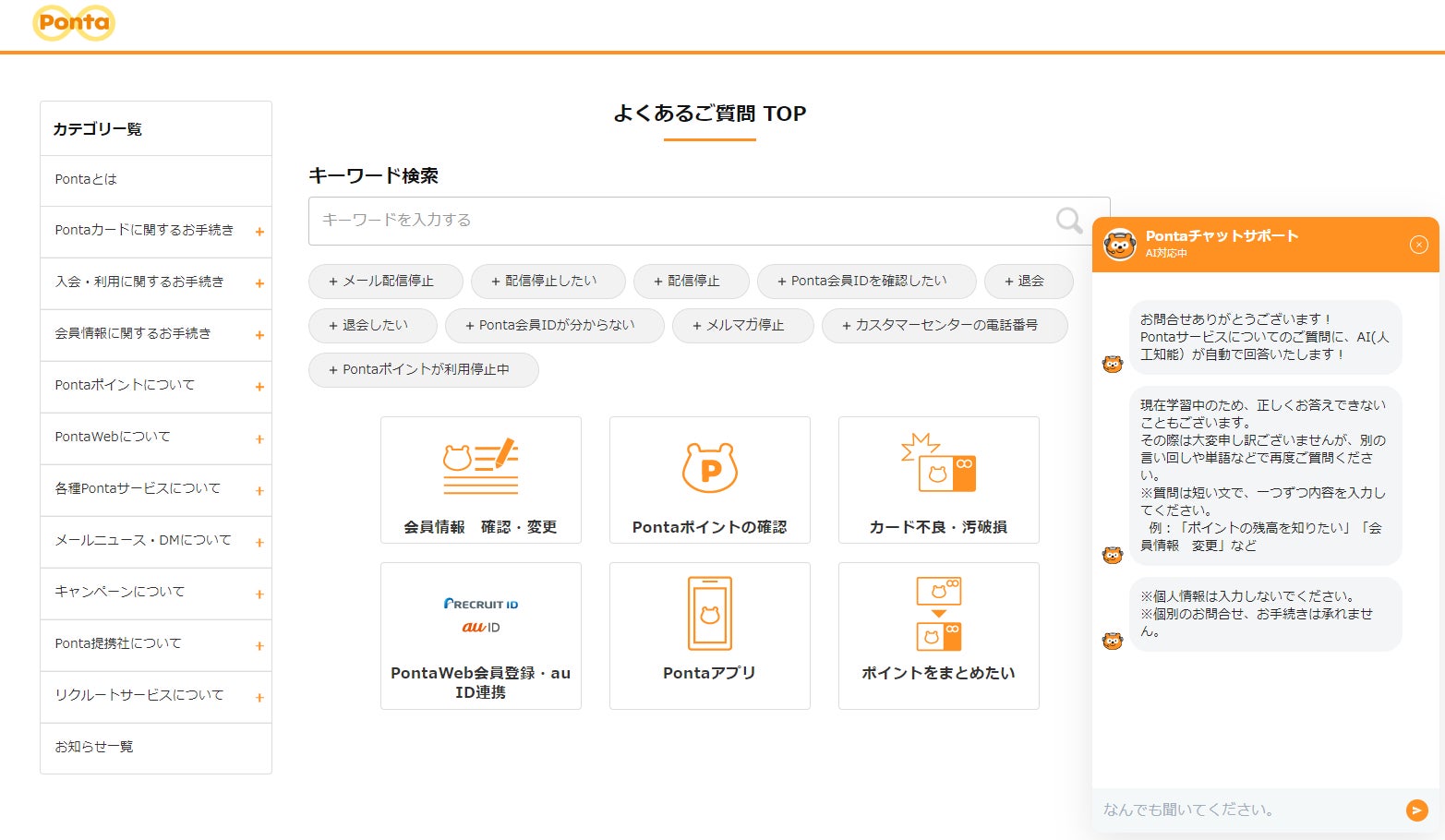Open PontaWeb会員登録・au ID連携 tile
The image size is (1445, 840).
pos(480,636)
